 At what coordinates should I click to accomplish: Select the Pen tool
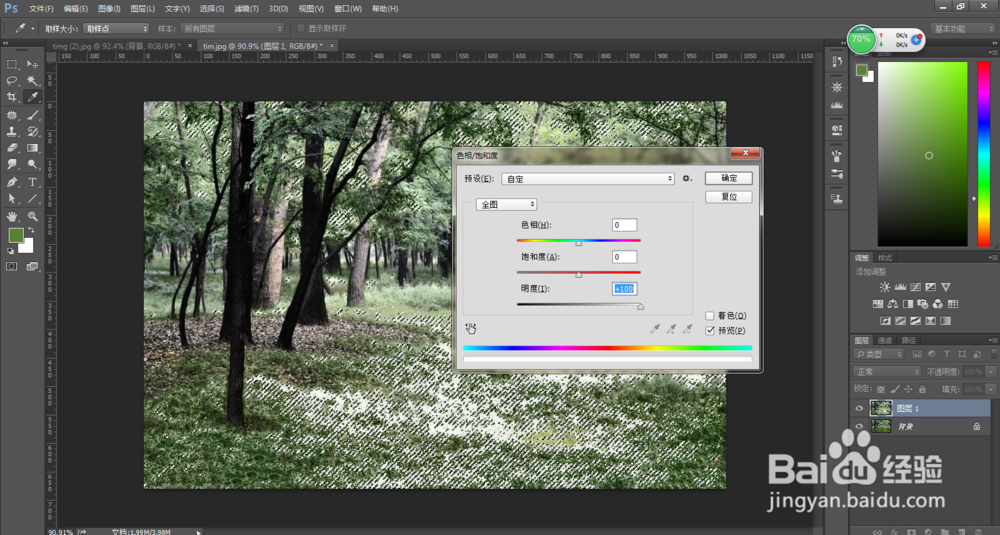tap(12, 182)
